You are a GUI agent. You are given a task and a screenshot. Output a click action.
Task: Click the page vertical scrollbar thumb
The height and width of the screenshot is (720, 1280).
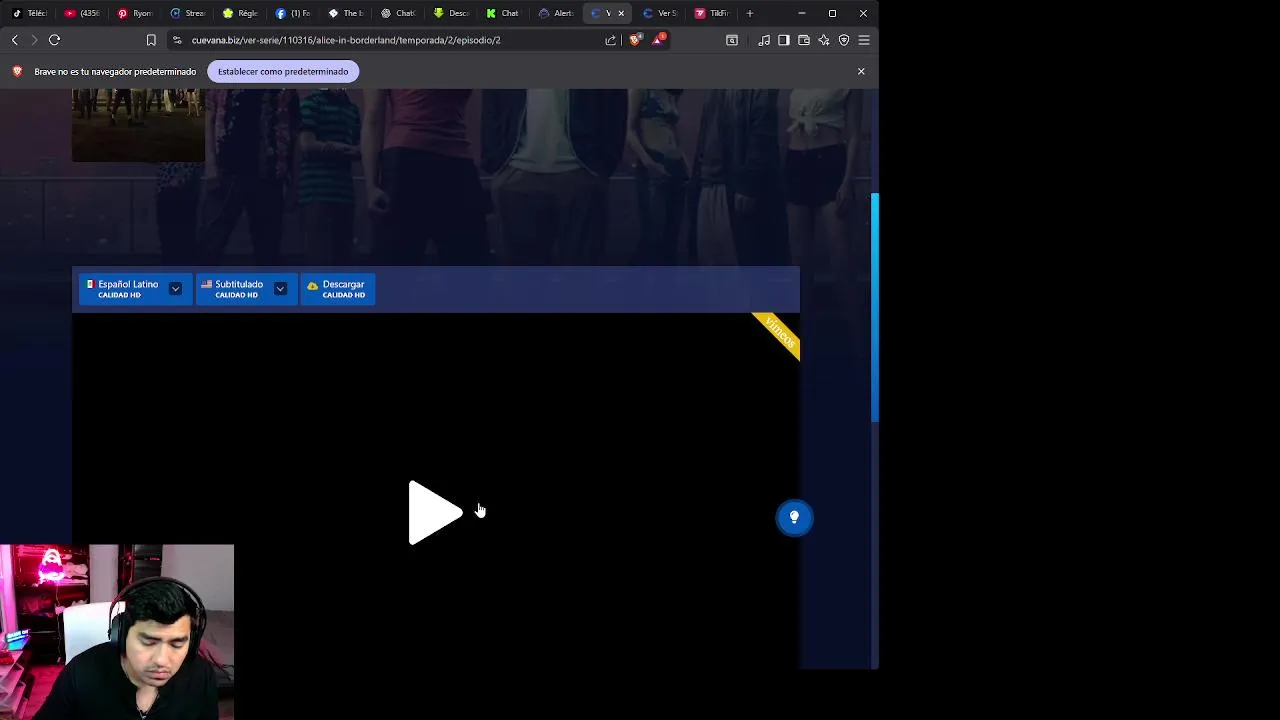coord(875,306)
